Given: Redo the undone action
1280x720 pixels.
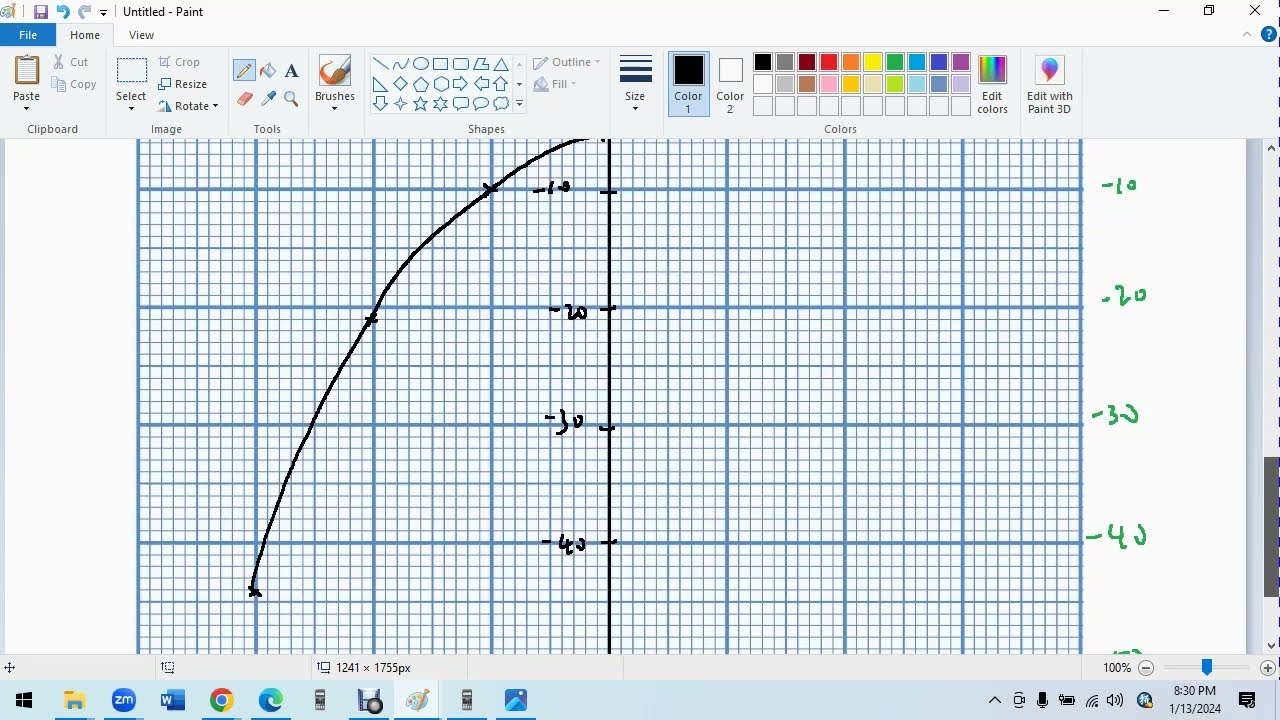Looking at the screenshot, I should tap(84, 12).
